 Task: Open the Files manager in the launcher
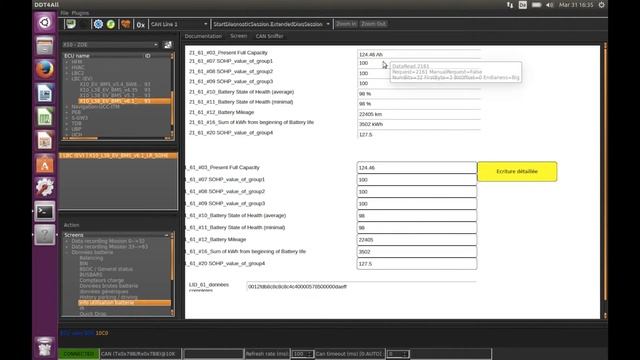pyautogui.click(x=44, y=46)
